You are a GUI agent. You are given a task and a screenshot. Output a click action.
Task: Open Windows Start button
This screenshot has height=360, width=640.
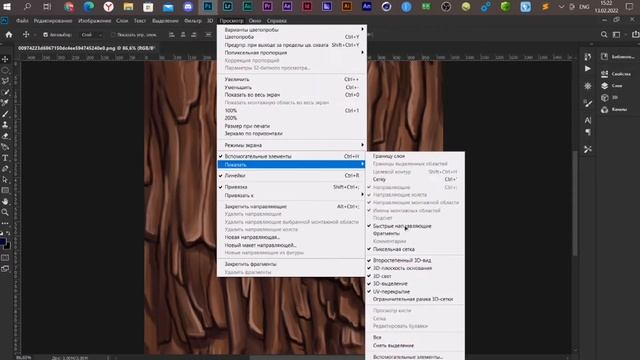coord(7,7)
